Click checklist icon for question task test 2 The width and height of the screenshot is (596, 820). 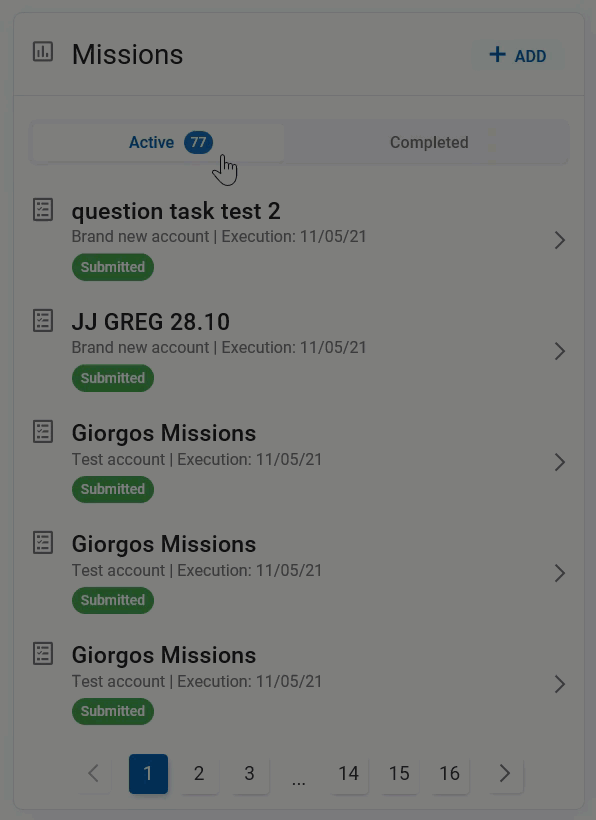(x=43, y=210)
